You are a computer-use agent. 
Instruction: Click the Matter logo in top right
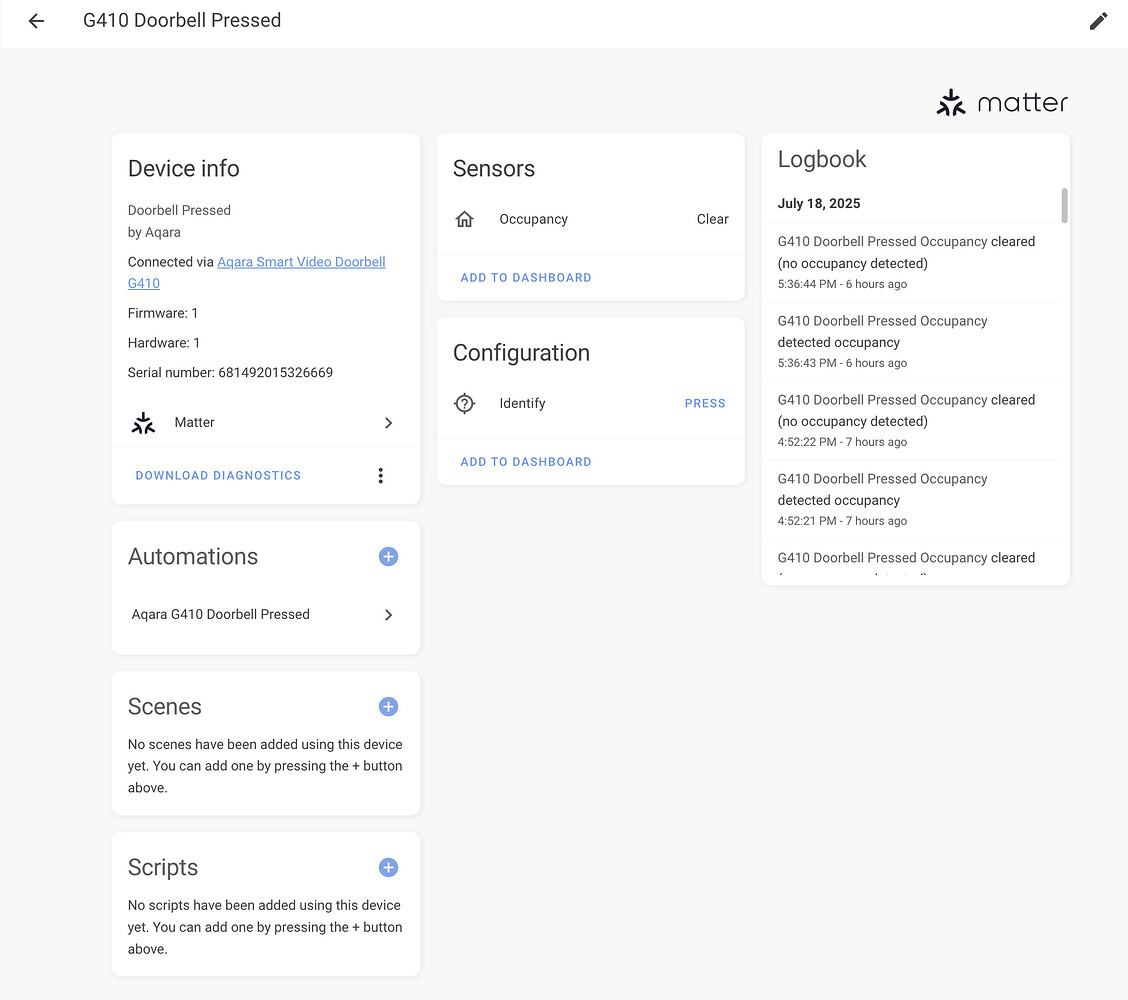[x=1002, y=102]
